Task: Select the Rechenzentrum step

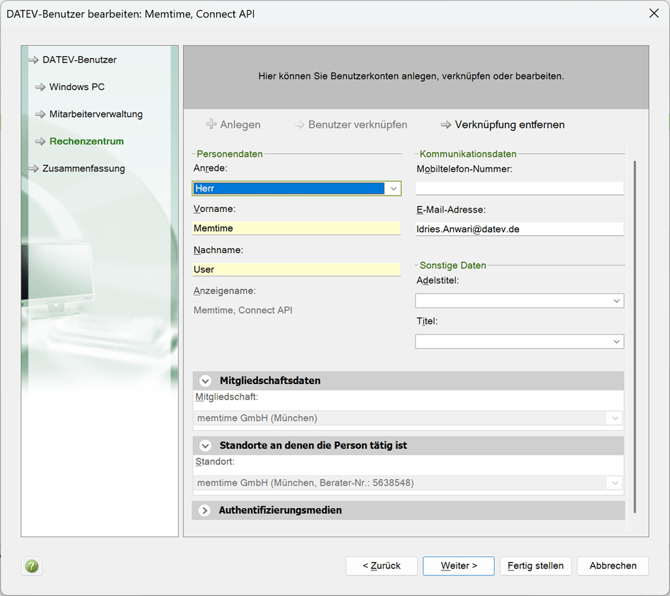Action: click(86, 141)
